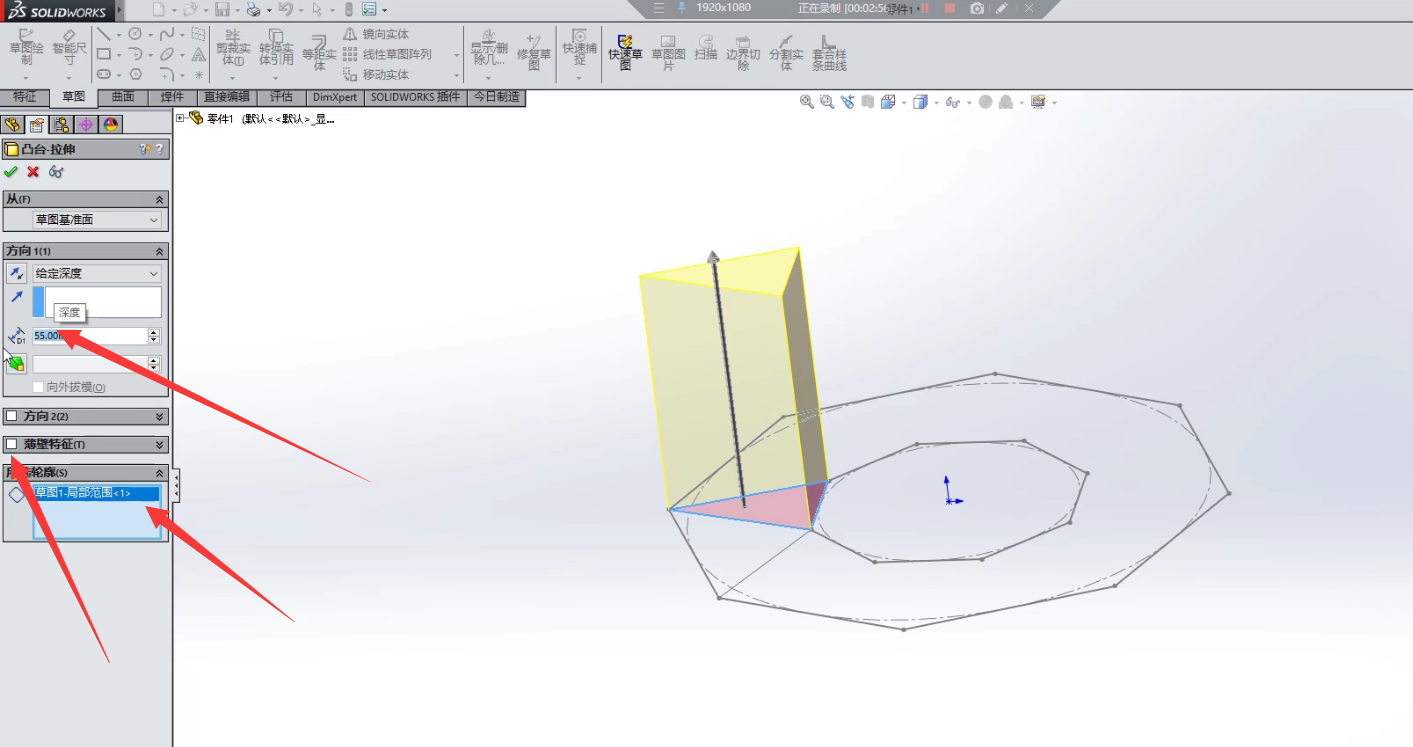This screenshot has width=1413, height=747.
Task: Open the 草图基准面 start condition dropdown
Action: [x=96, y=220]
